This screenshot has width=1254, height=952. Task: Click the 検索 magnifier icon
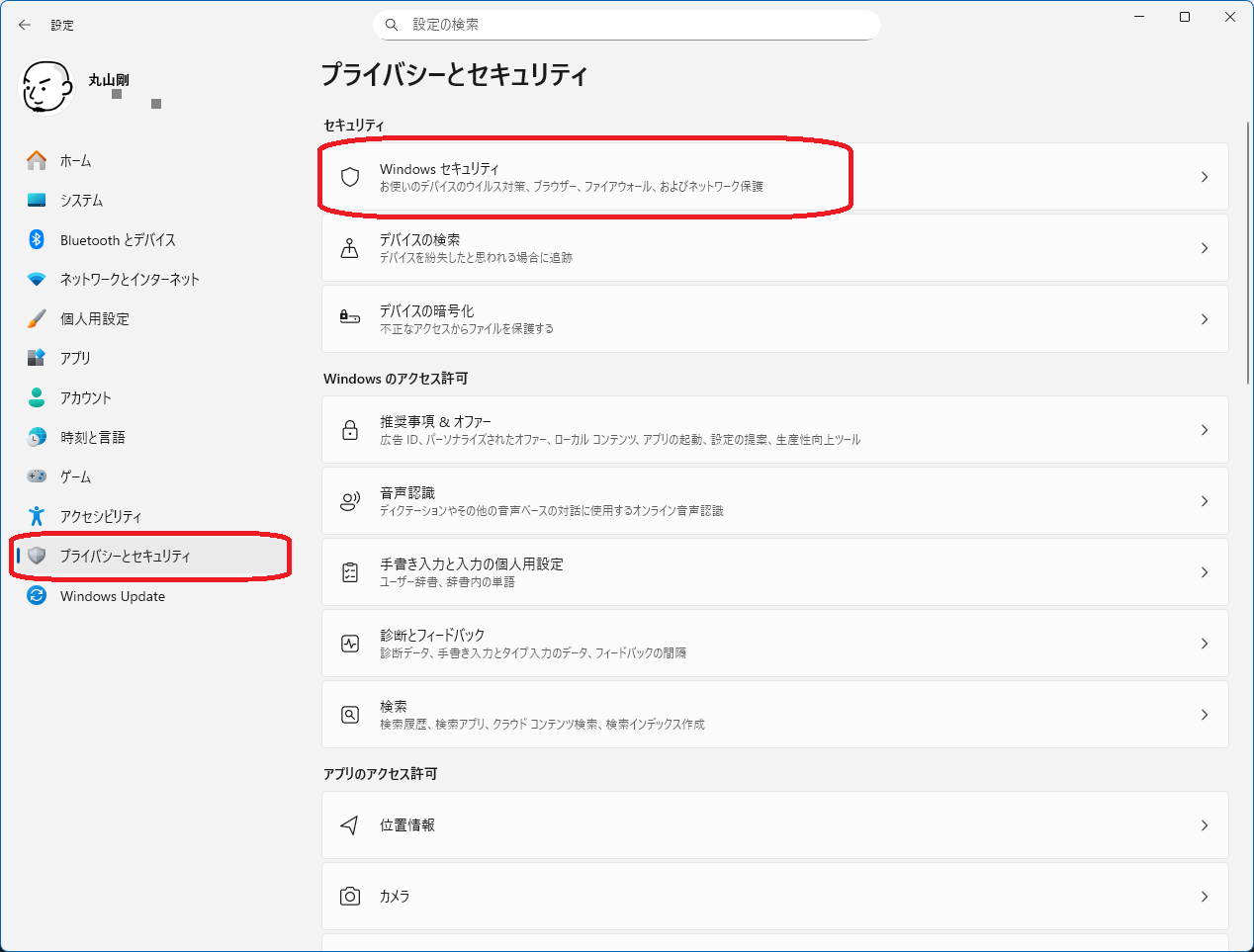(x=349, y=714)
